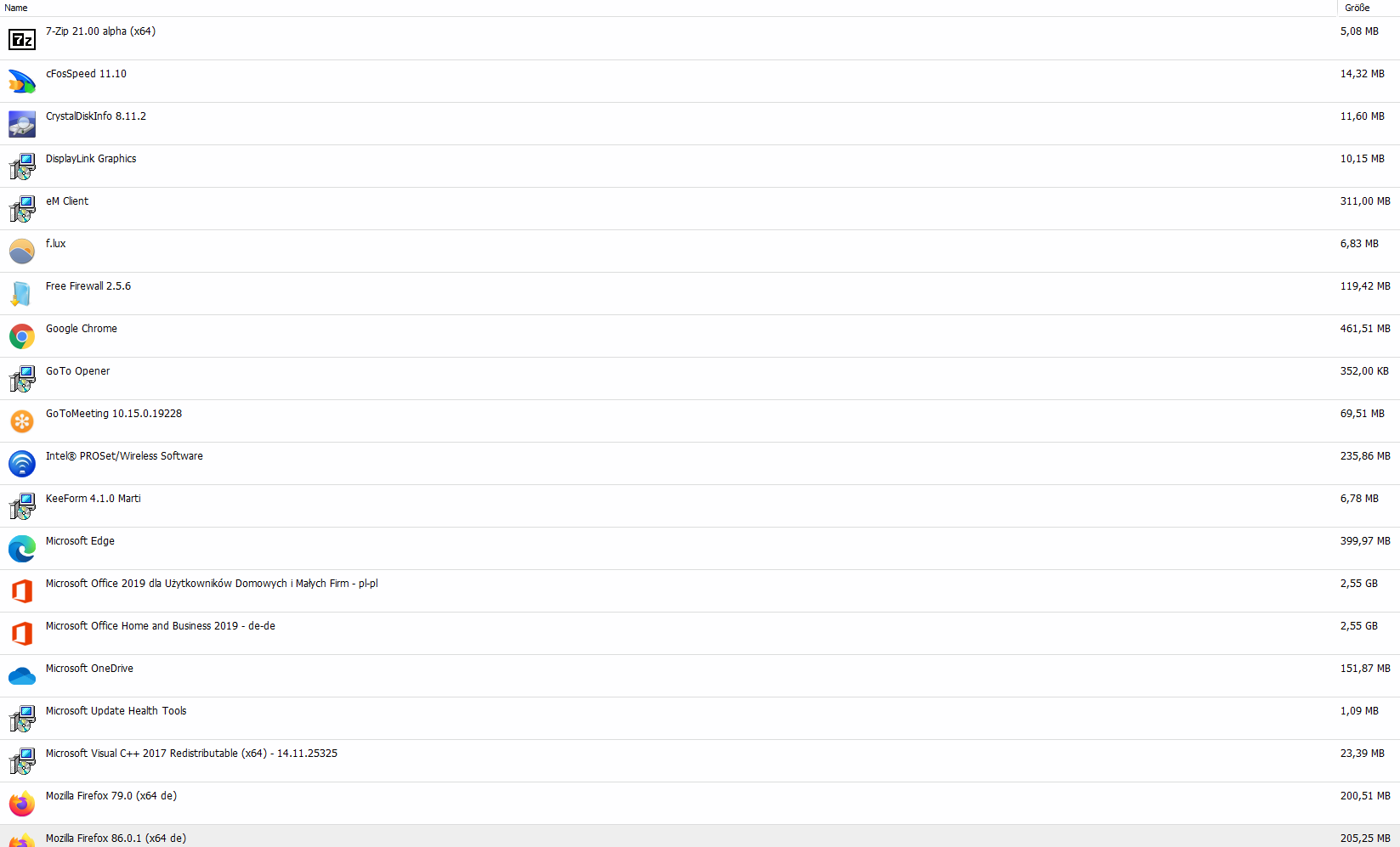Click the 11,60 MB size value
The height and width of the screenshot is (847, 1400).
(x=1363, y=116)
